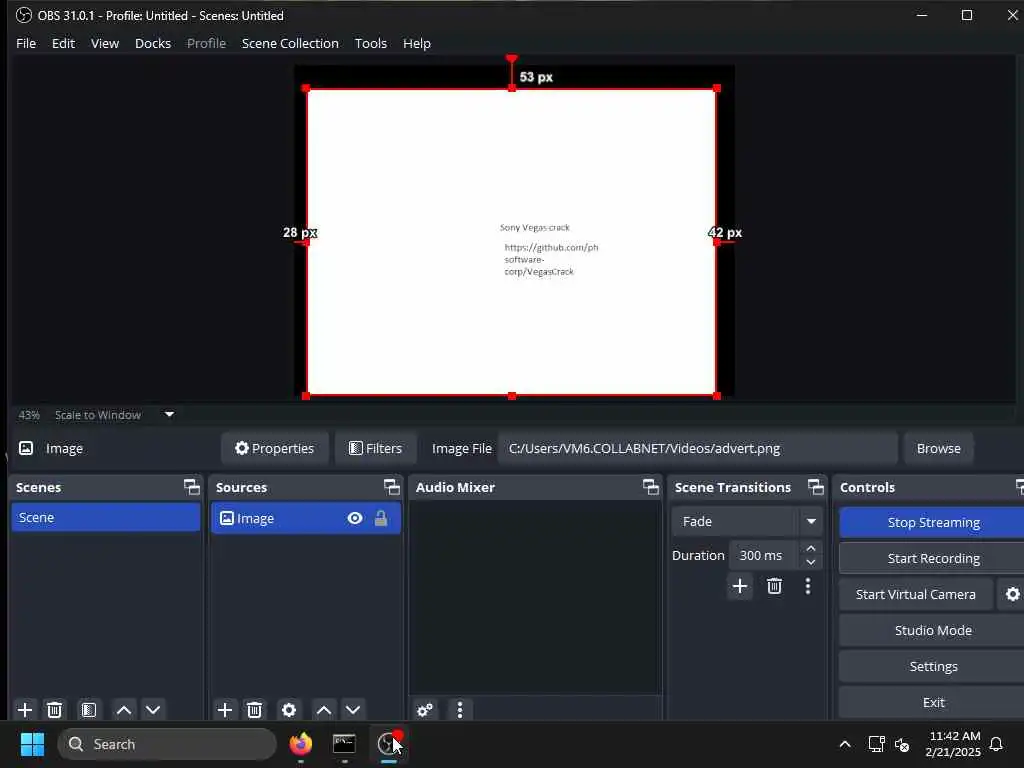The image size is (1024, 768).
Task: Move scene down arrow in Scenes dock
Action: [x=153, y=710]
